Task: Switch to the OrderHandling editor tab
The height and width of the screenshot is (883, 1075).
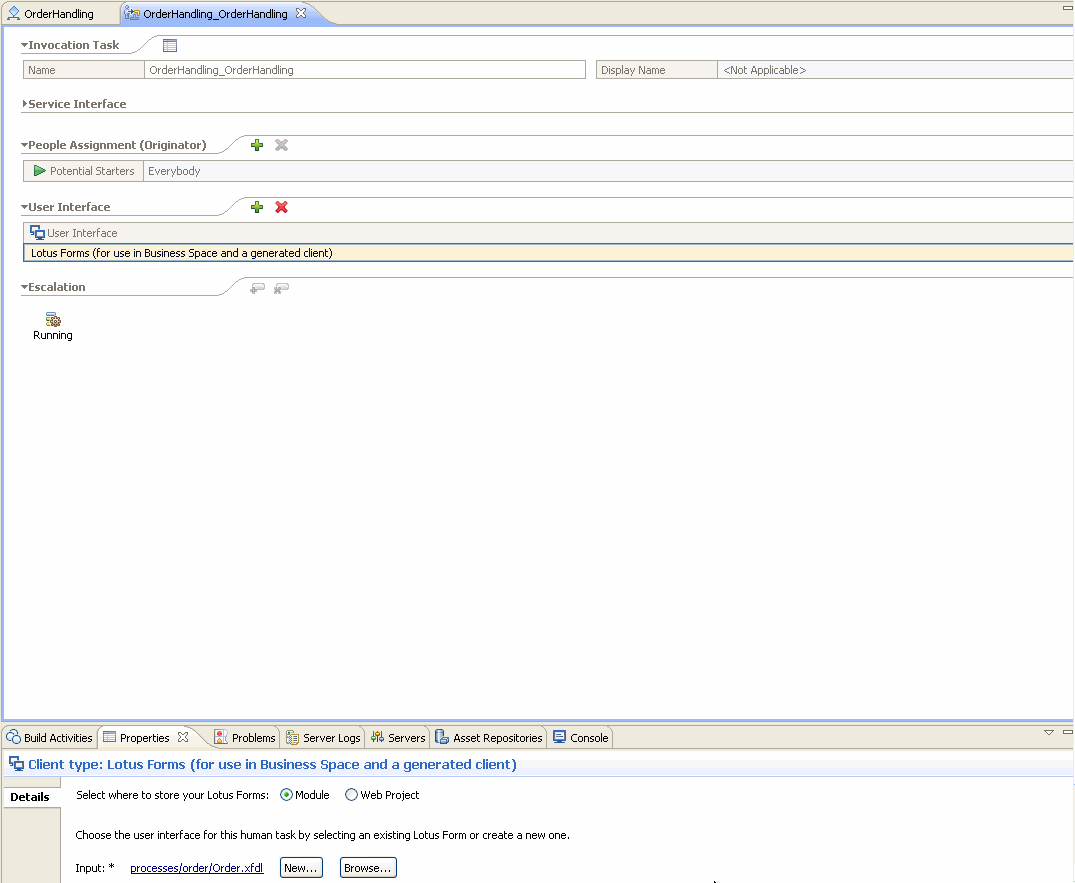Action: point(58,14)
